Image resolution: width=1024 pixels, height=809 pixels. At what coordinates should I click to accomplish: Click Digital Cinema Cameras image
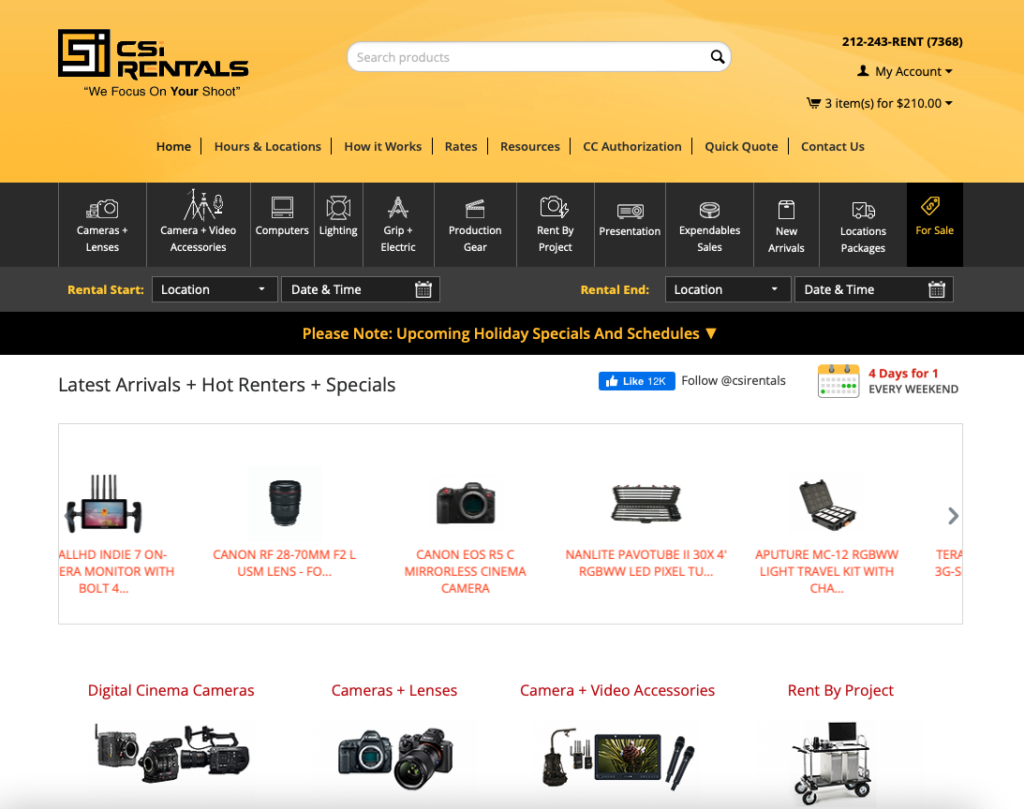pos(171,753)
